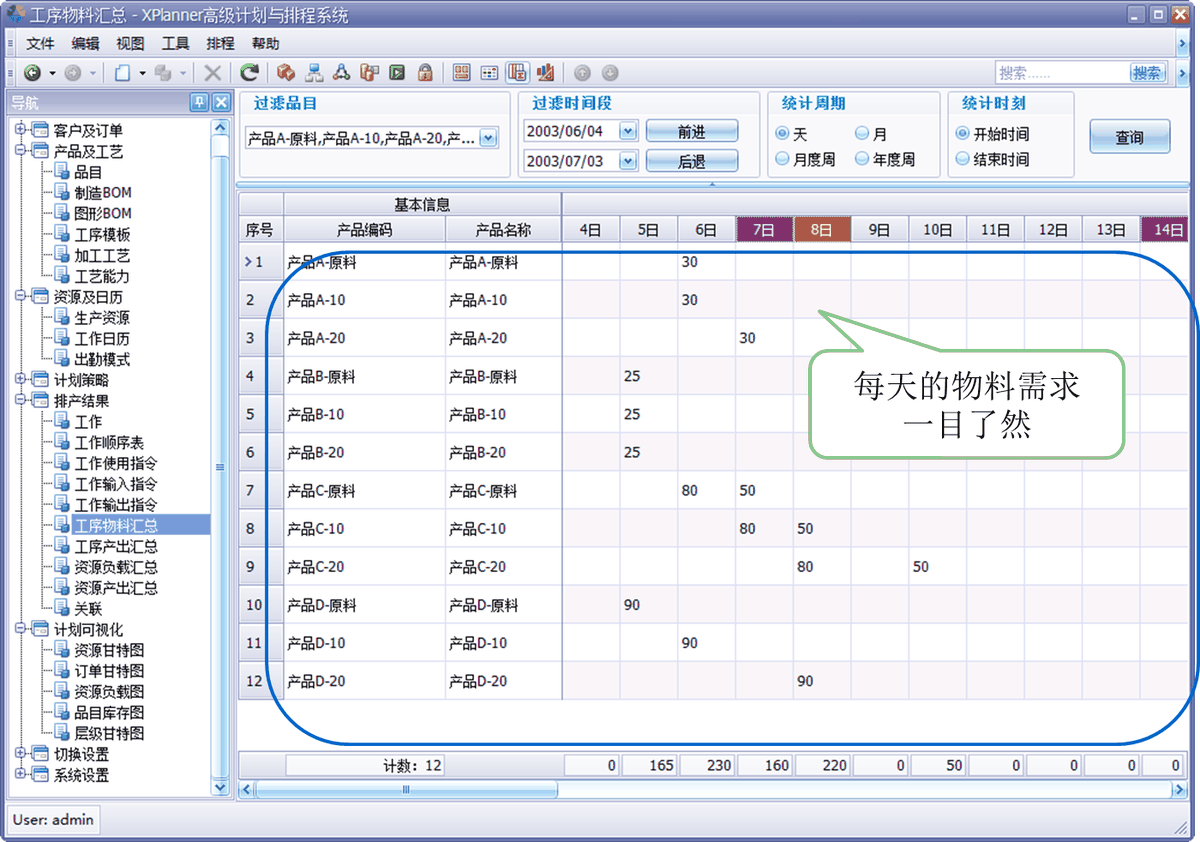Viewport: 1200px width, 842px height.
Task: Open the 视图 menu
Action: pos(130,44)
